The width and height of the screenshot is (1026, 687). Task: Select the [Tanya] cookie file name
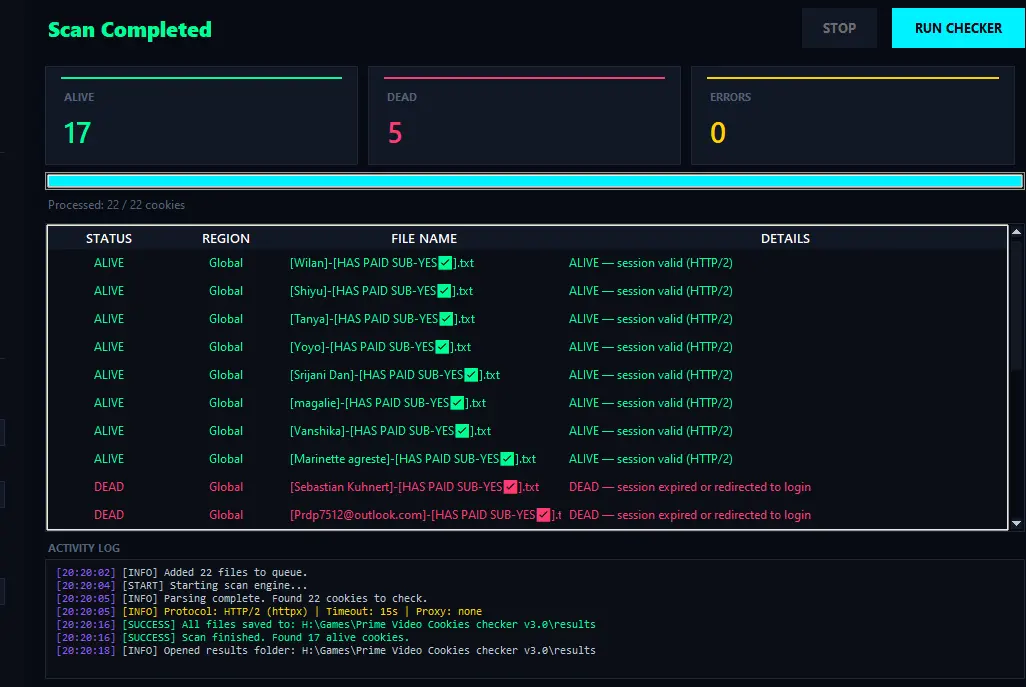[x=382, y=319]
